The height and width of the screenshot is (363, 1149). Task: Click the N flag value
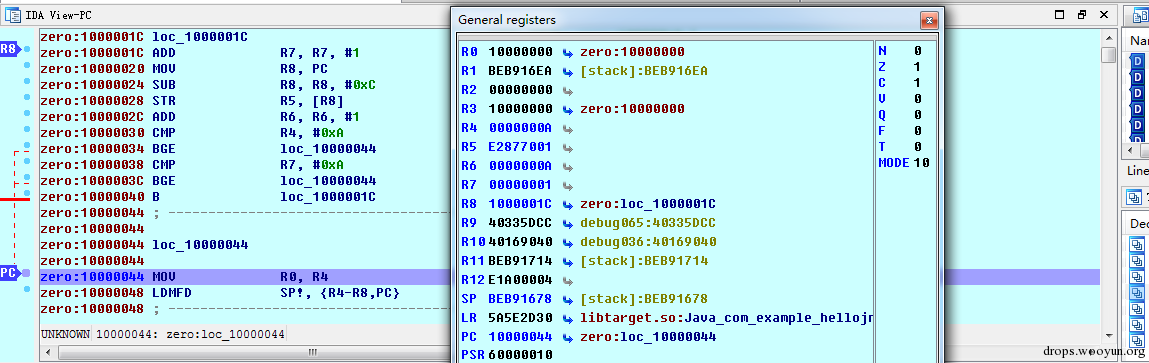[x=917, y=51]
